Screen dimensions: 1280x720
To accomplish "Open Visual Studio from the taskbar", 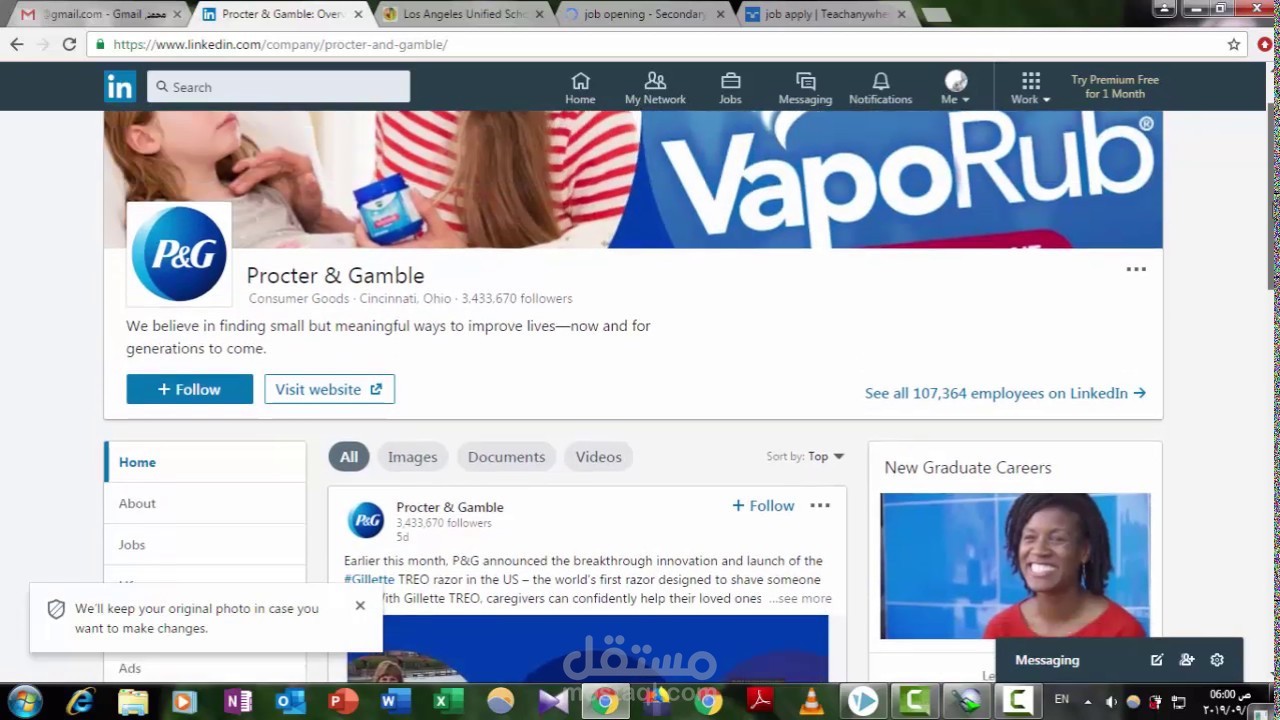I will tap(552, 701).
